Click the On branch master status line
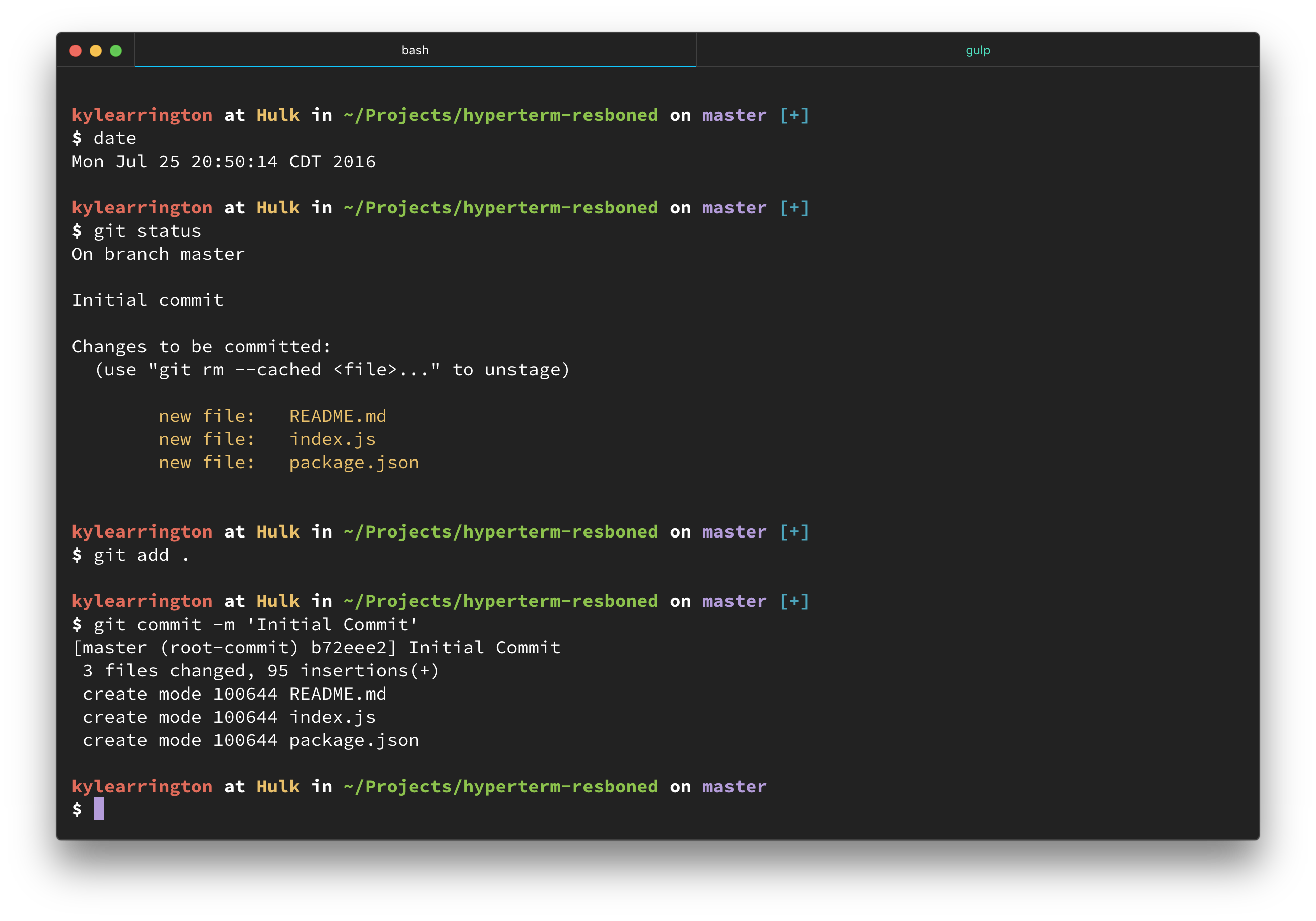1316x921 pixels. point(158,253)
